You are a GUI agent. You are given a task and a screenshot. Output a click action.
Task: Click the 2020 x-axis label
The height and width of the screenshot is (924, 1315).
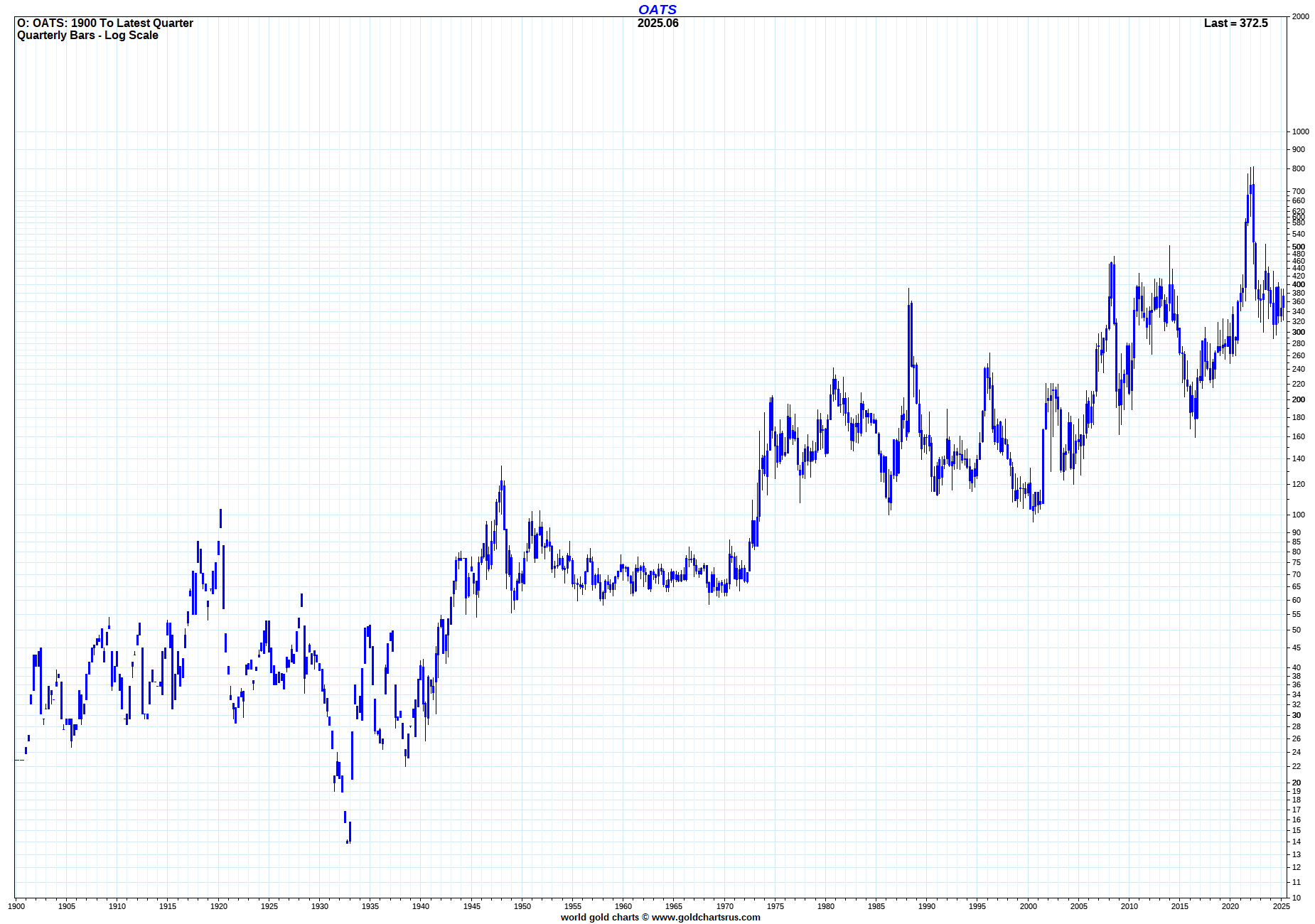[x=1230, y=906]
